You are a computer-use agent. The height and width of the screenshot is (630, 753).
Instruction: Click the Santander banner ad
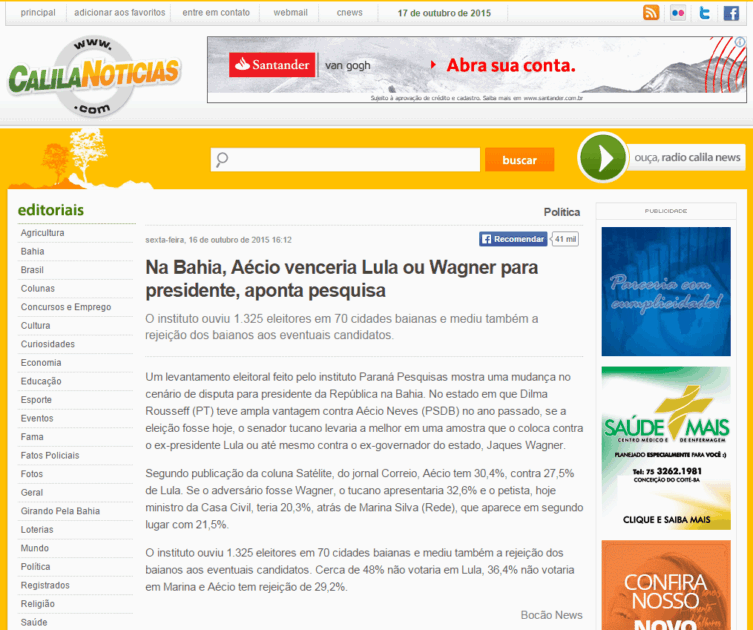point(476,69)
